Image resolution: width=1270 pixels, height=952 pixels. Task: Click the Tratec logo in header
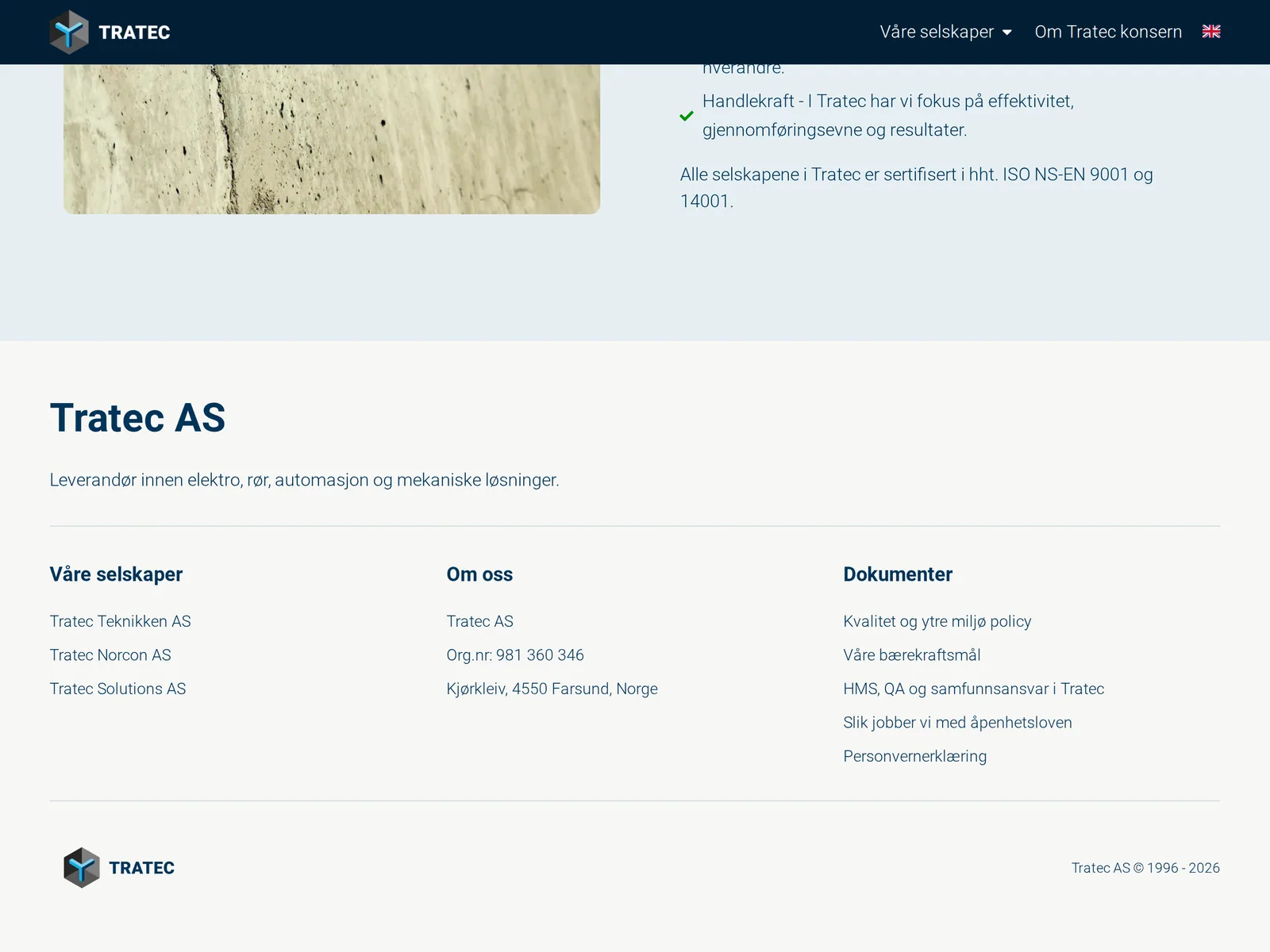[110, 33]
